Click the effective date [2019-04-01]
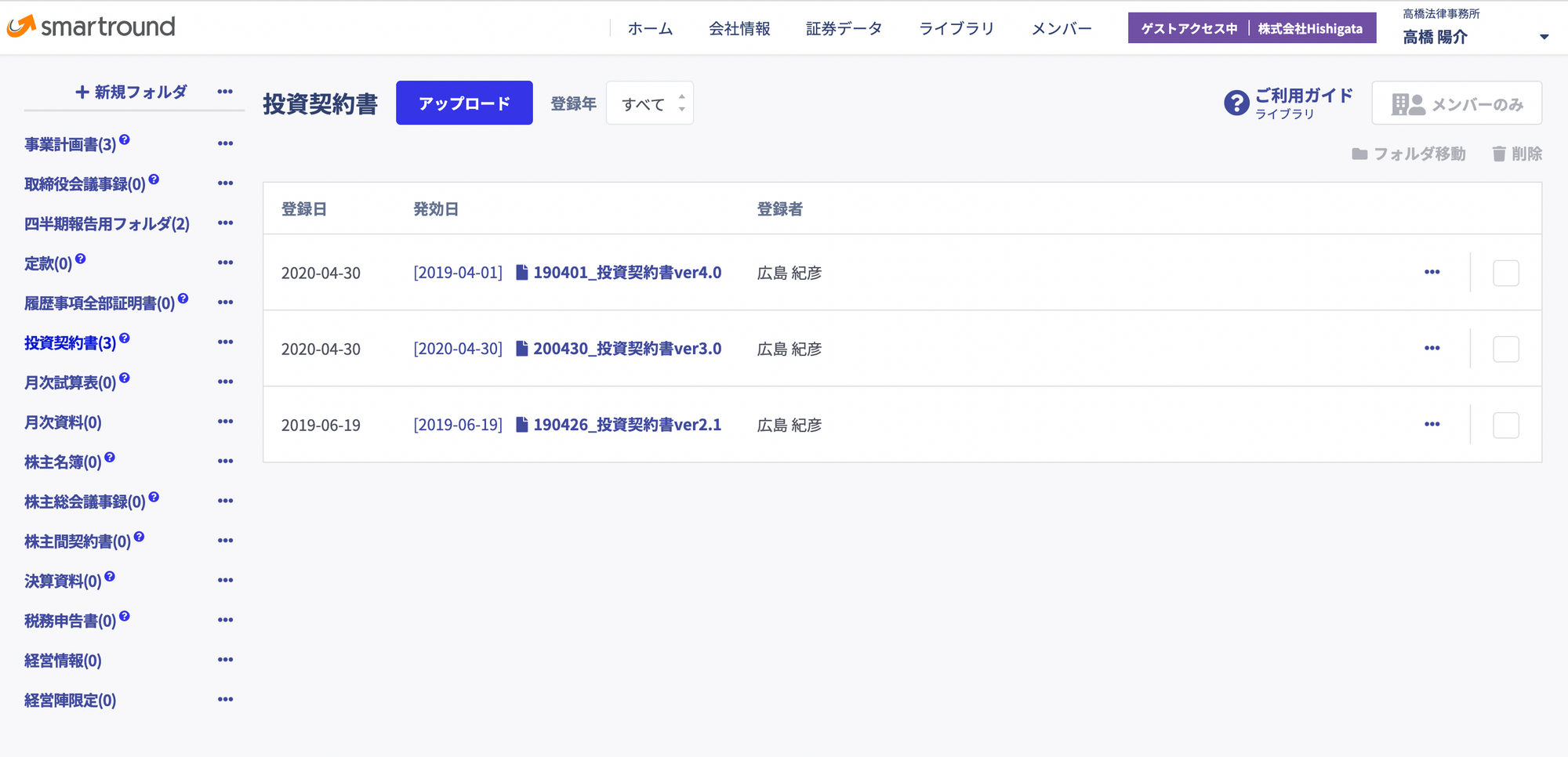The image size is (1568, 757). tap(458, 273)
